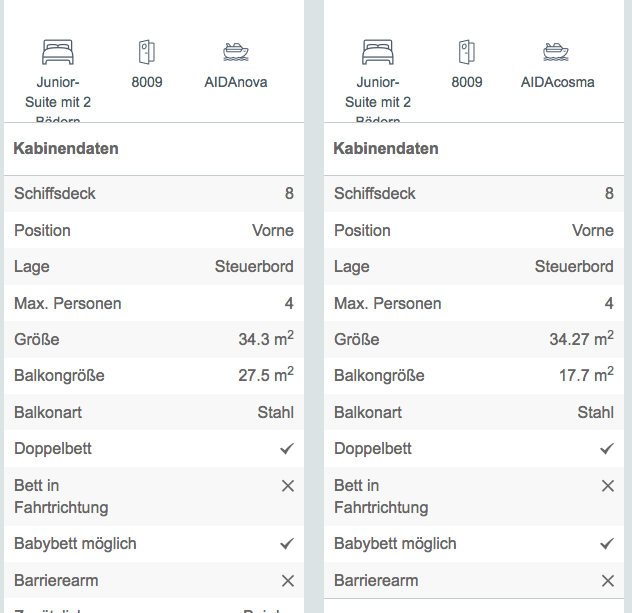Click the bed icon in the AIDAnova card

(x=58, y=51)
